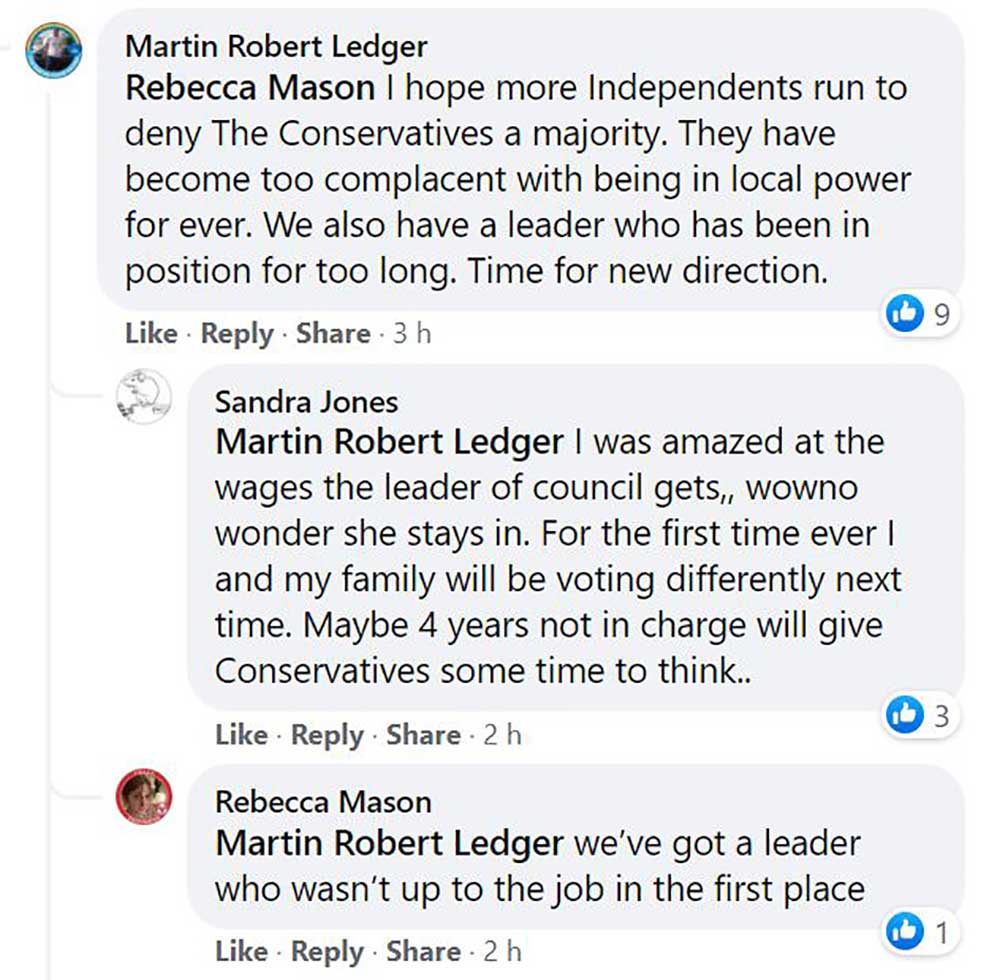The height and width of the screenshot is (980, 1000).
Task: Click Martin Robert Ledger's profile avatar
Action: coord(53,51)
